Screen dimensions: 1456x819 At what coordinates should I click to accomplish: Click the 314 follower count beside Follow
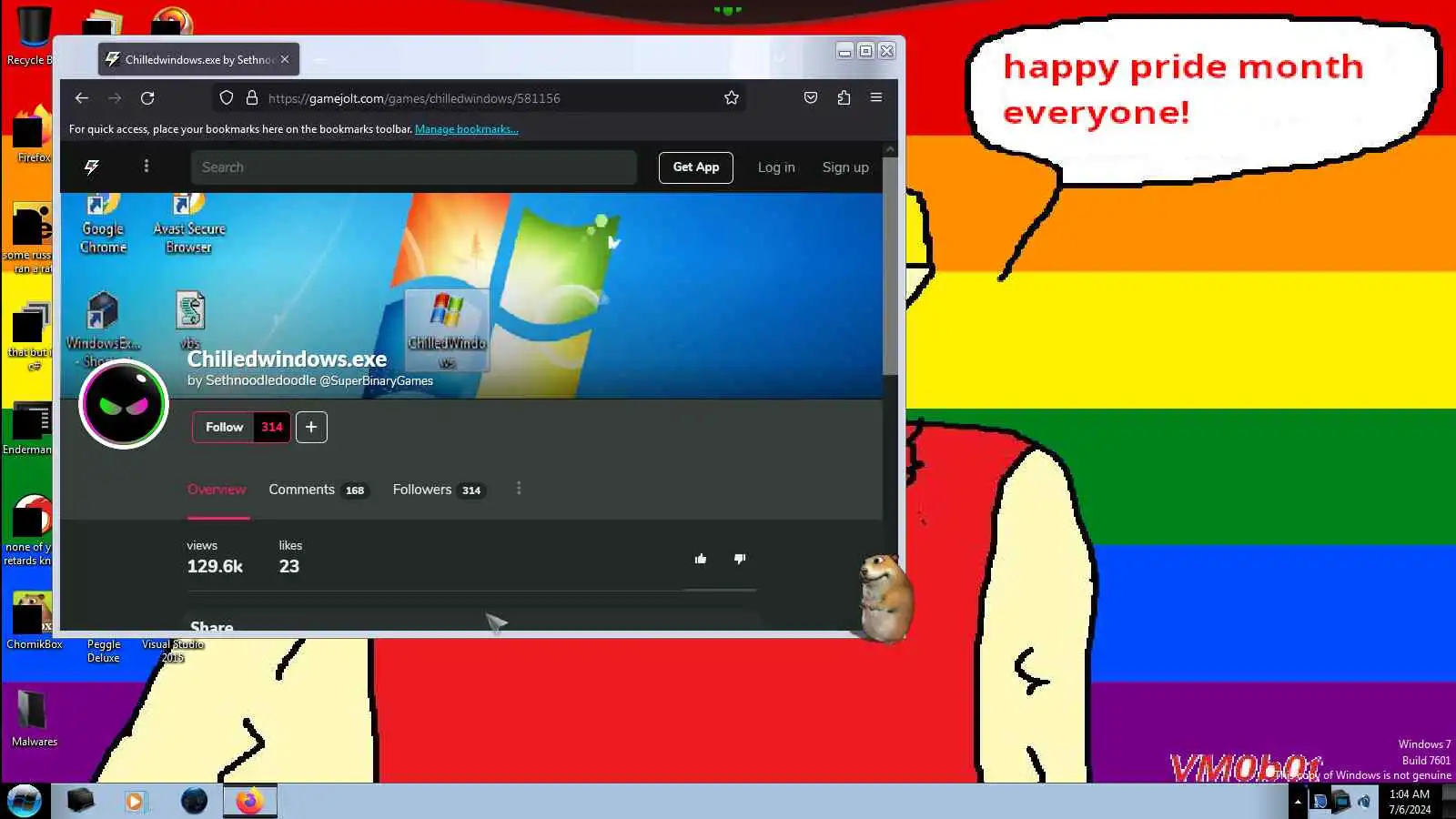click(272, 427)
